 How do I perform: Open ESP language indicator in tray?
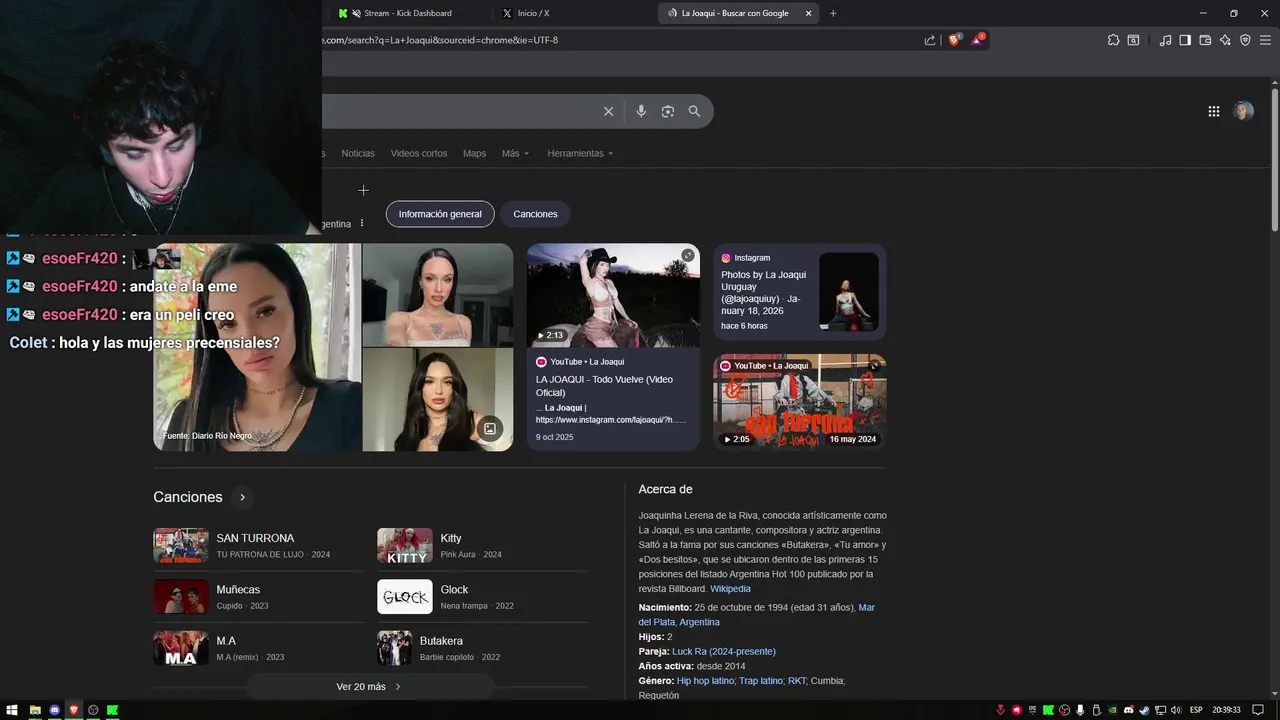click(1195, 710)
